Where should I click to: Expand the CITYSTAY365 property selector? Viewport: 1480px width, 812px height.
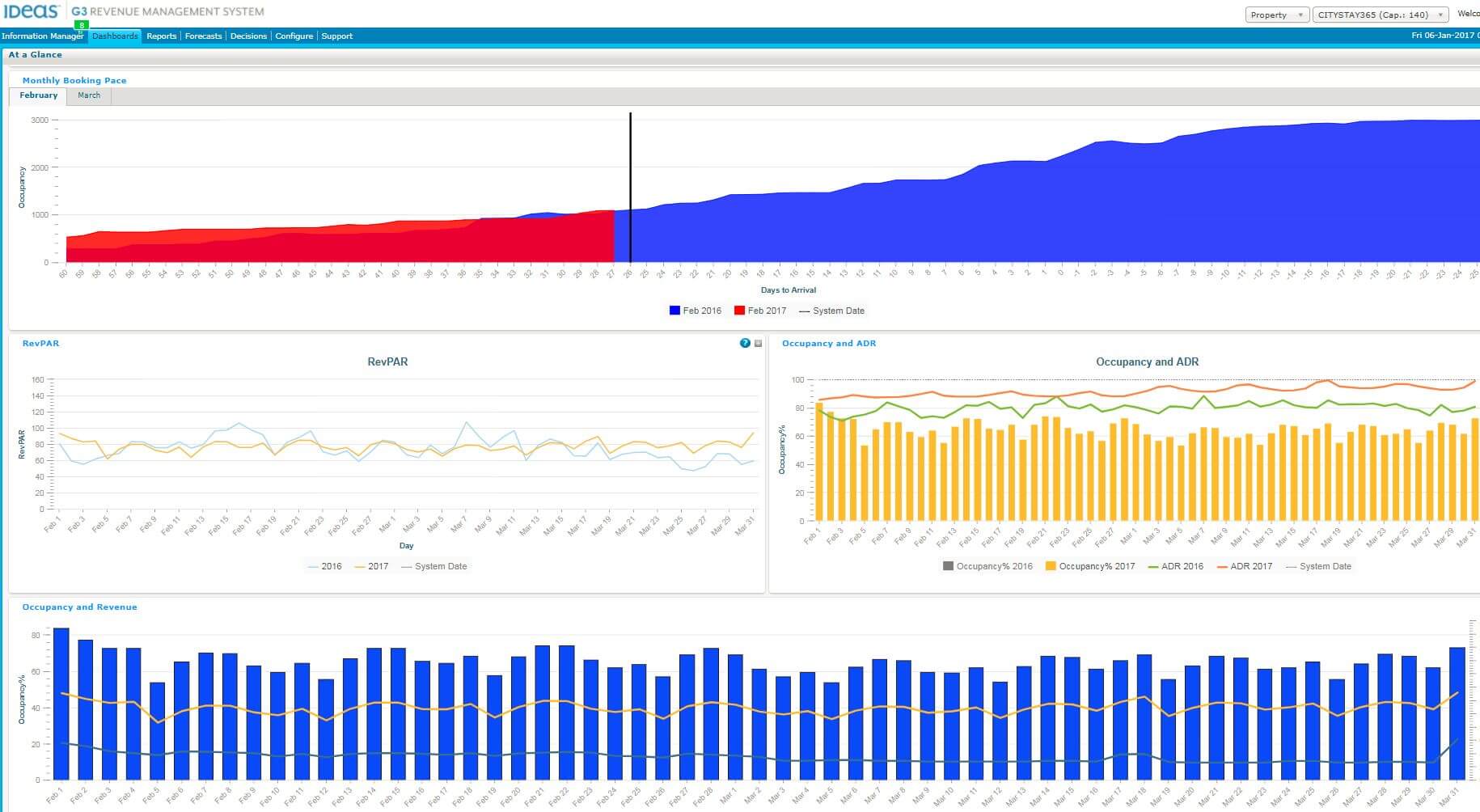(1381, 15)
